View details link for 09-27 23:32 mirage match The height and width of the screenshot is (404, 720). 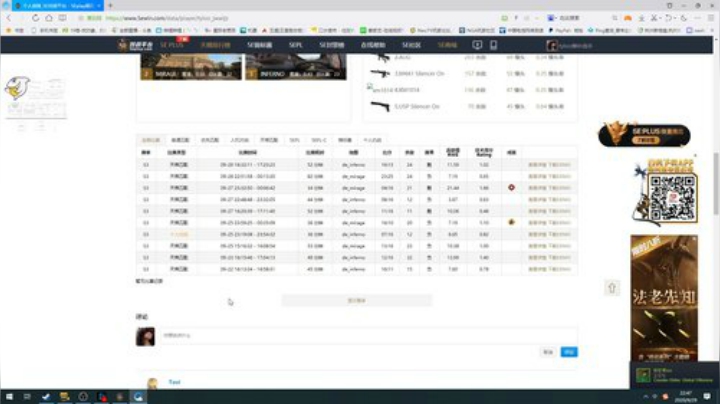point(537,188)
